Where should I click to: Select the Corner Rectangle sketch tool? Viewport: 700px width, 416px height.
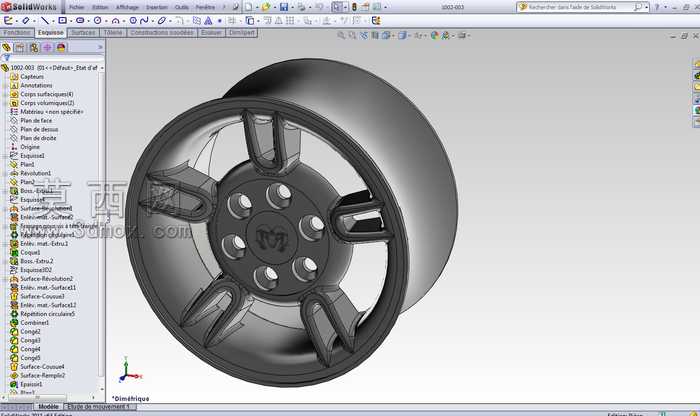point(62,21)
